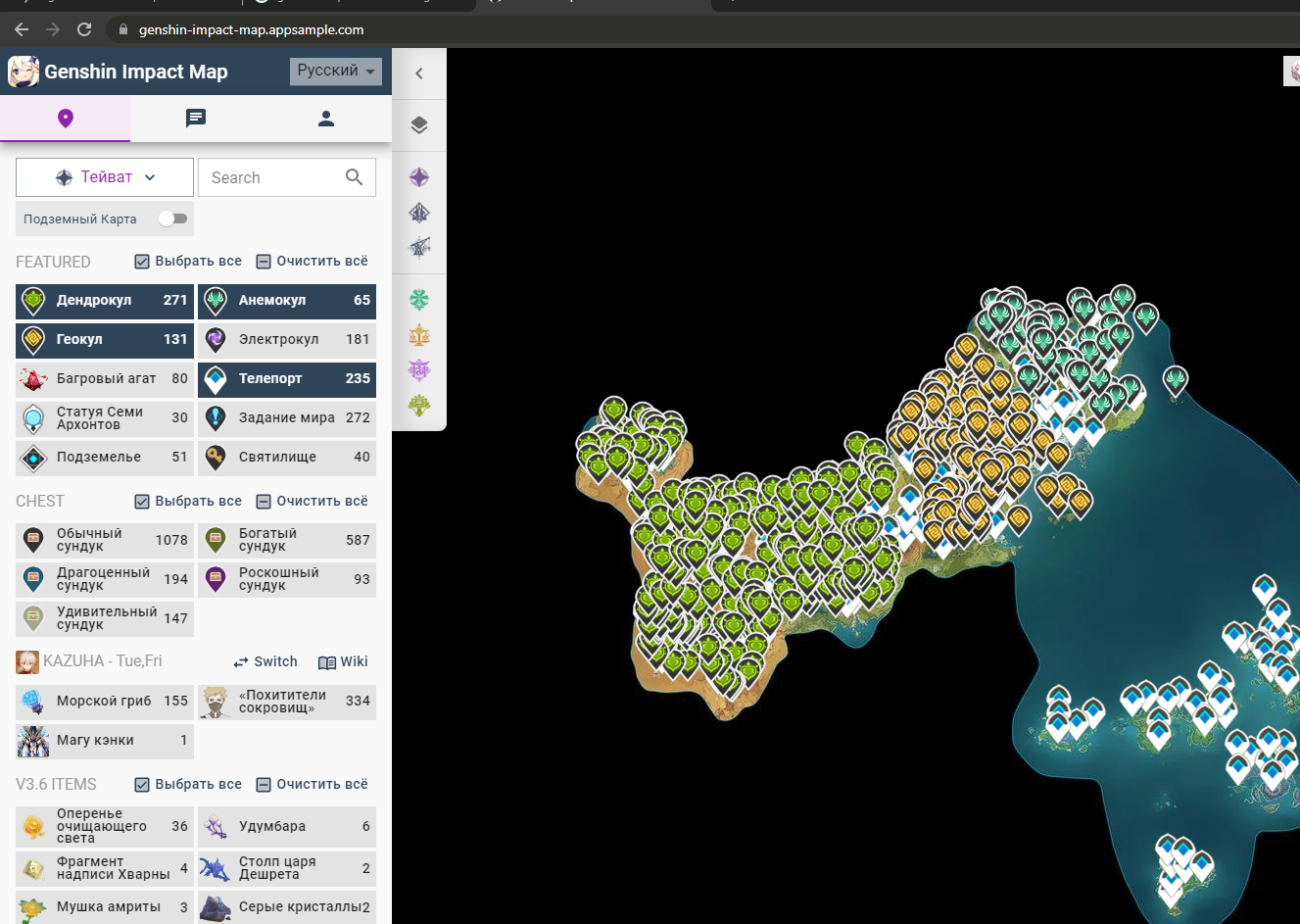
Task: Enable the Удумбара filter
Action: click(287, 827)
